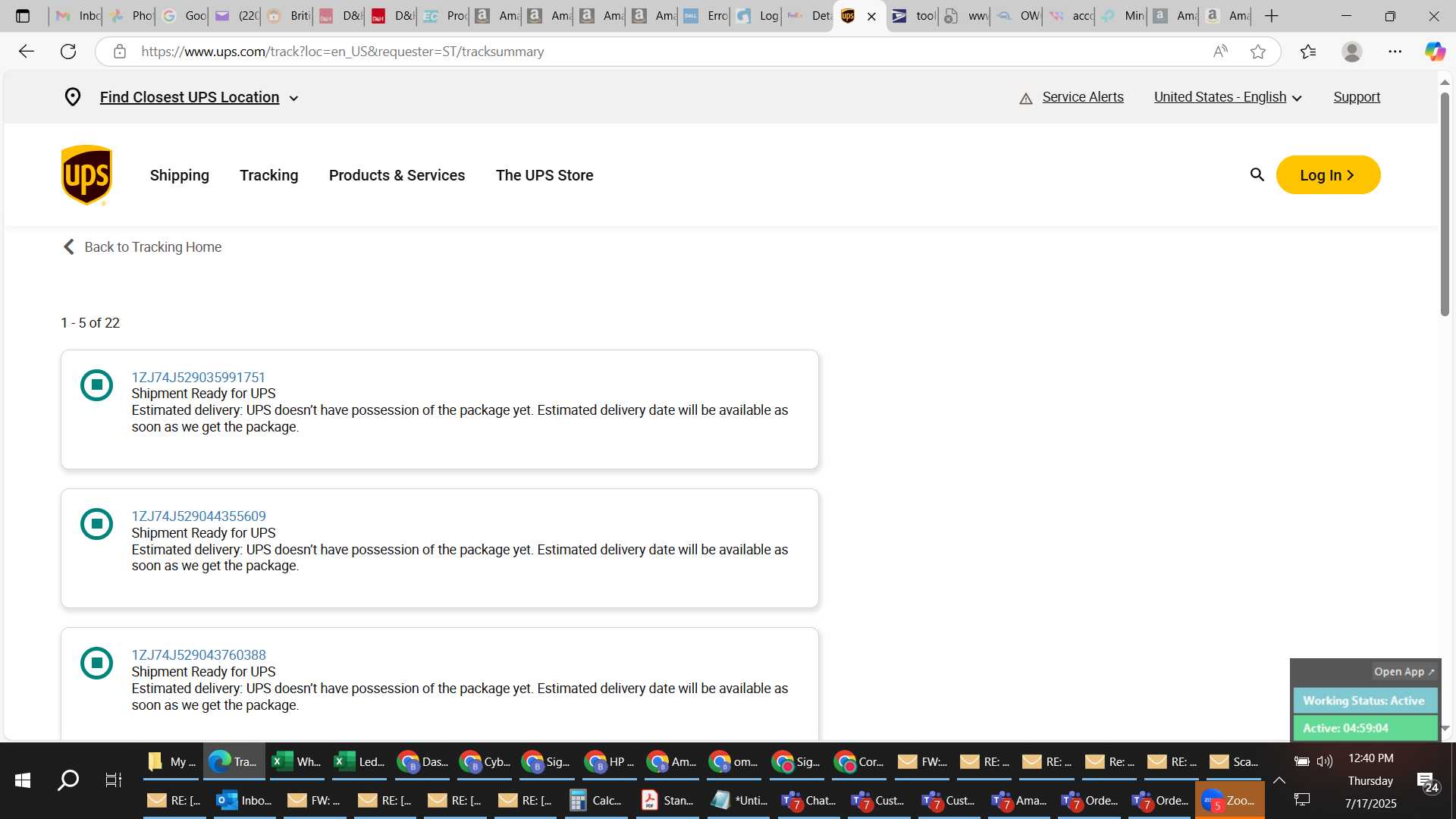Refresh the UPS tracking page
This screenshot has width=1456, height=819.
(x=68, y=52)
